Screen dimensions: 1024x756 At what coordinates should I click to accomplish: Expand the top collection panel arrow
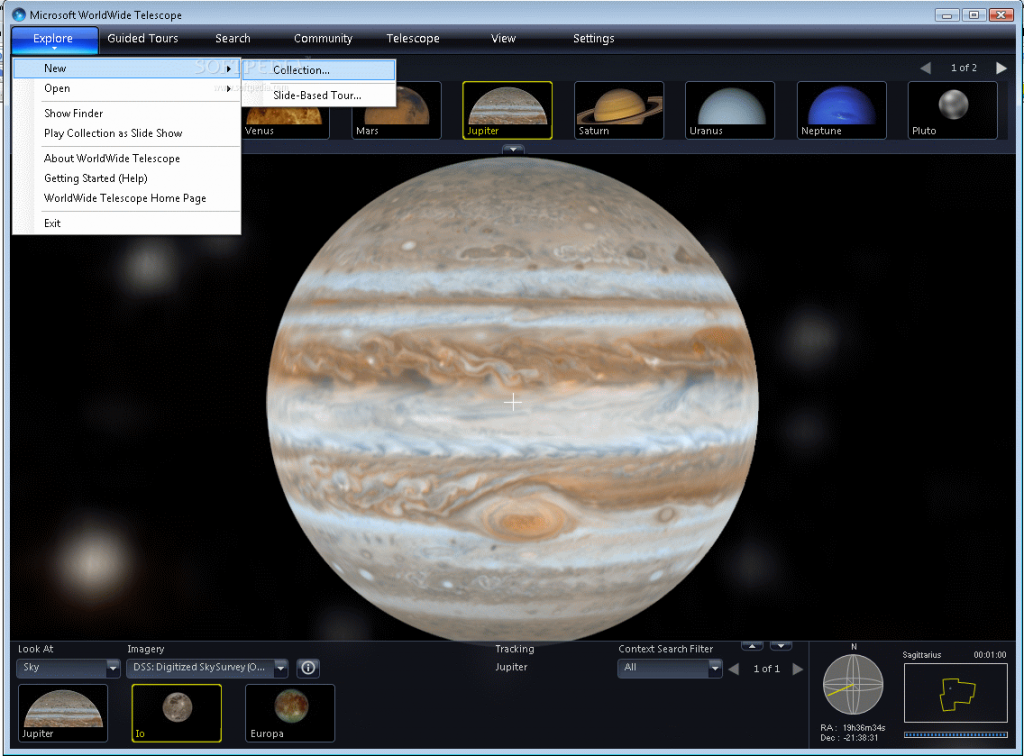point(513,150)
